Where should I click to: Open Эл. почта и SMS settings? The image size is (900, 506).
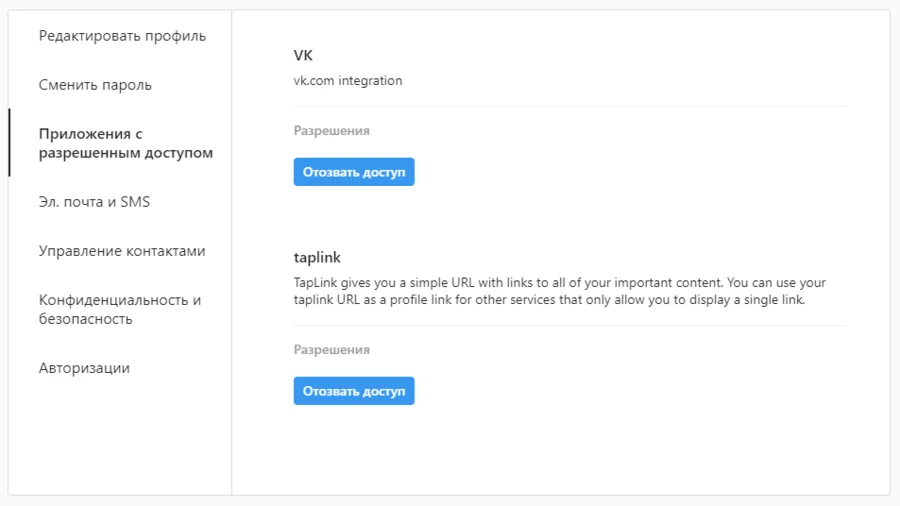pyautogui.click(x=94, y=202)
